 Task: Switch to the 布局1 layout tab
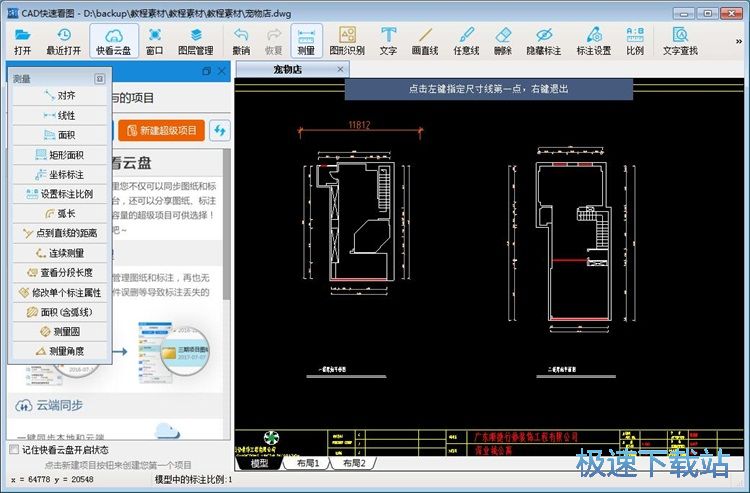pyautogui.click(x=302, y=463)
